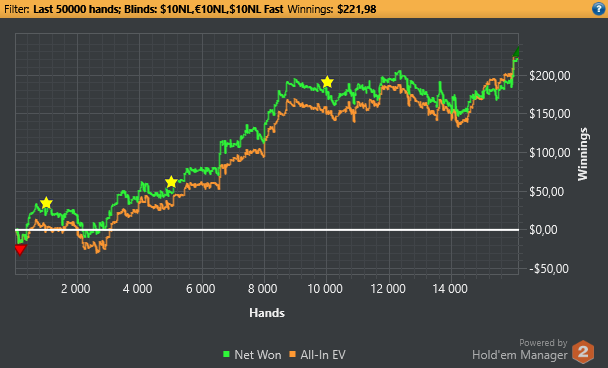Viewport: 608px width, 368px height.
Task: Click the $0,00 y-axis label
Action: point(543,230)
